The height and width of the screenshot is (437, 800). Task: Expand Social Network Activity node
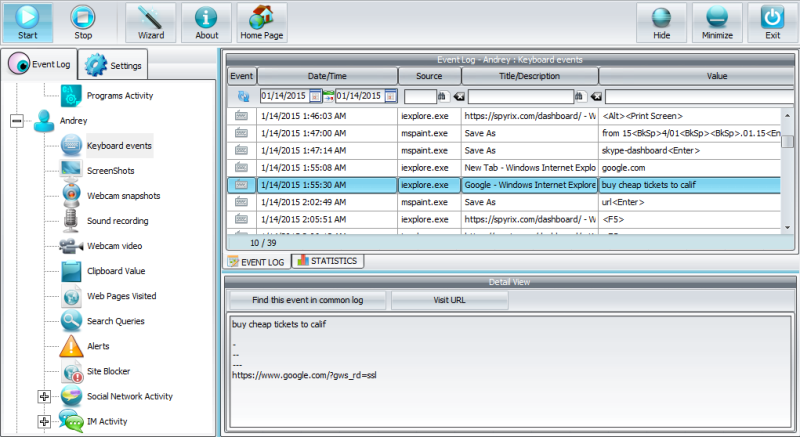click(43, 396)
